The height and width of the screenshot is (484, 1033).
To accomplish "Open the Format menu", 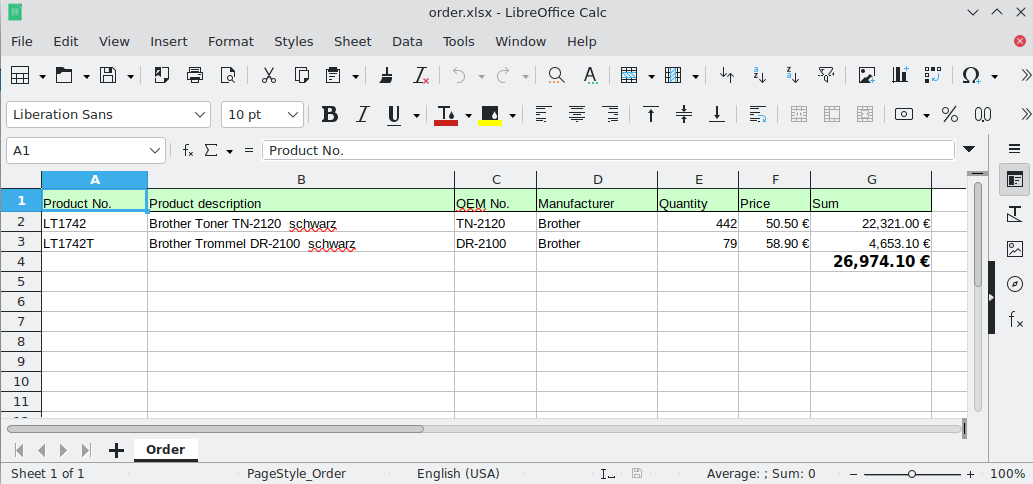I will point(230,41).
